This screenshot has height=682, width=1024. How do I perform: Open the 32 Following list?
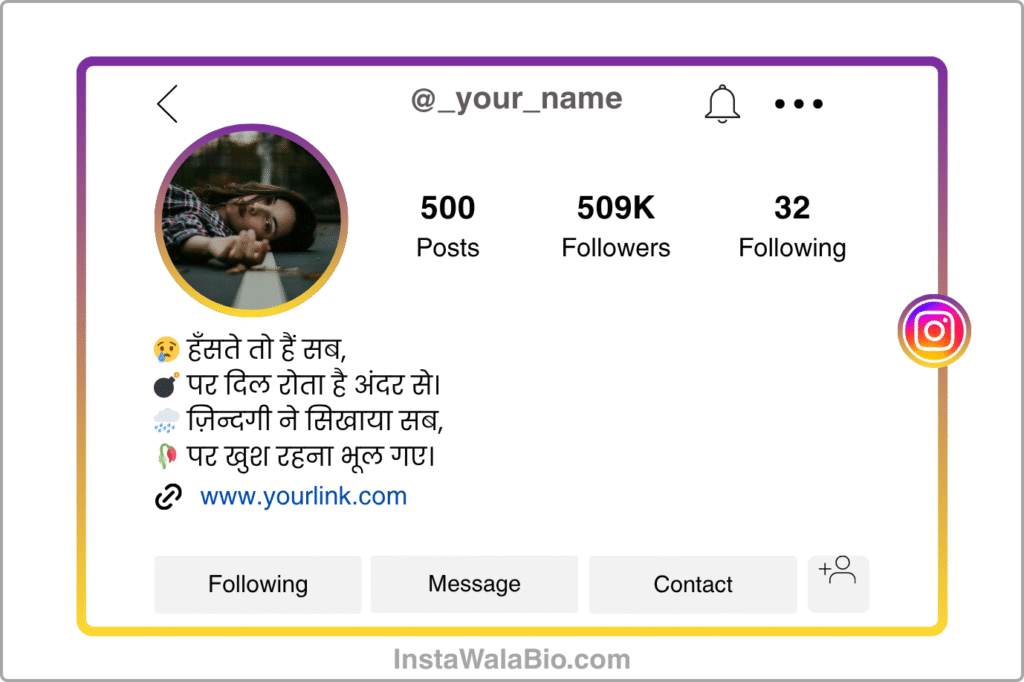(792, 226)
